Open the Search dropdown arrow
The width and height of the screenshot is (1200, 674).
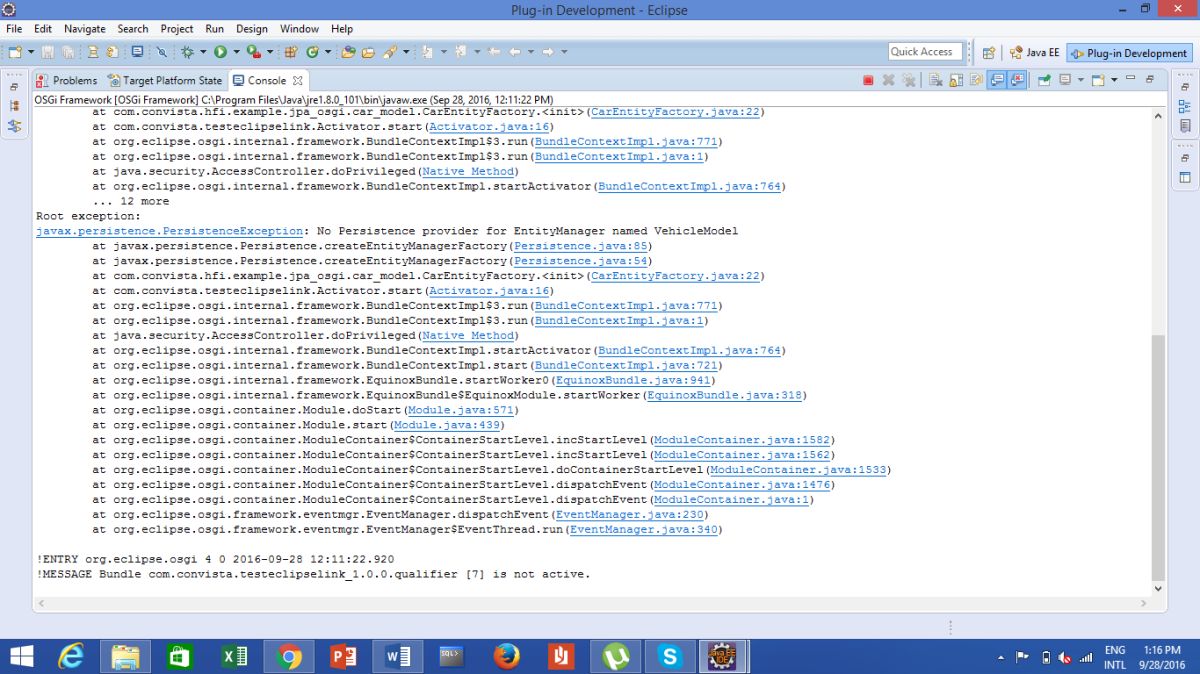(x=405, y=51)
